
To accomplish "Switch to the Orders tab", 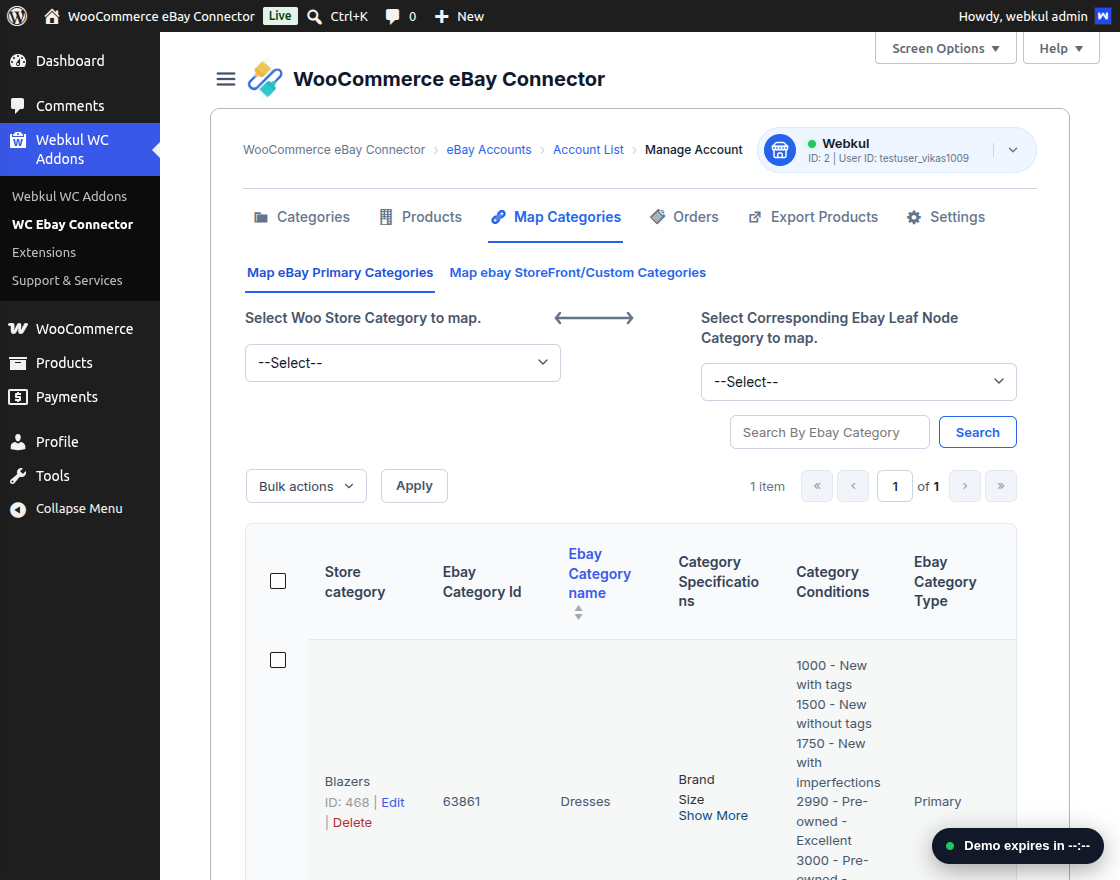I will 684,217.
